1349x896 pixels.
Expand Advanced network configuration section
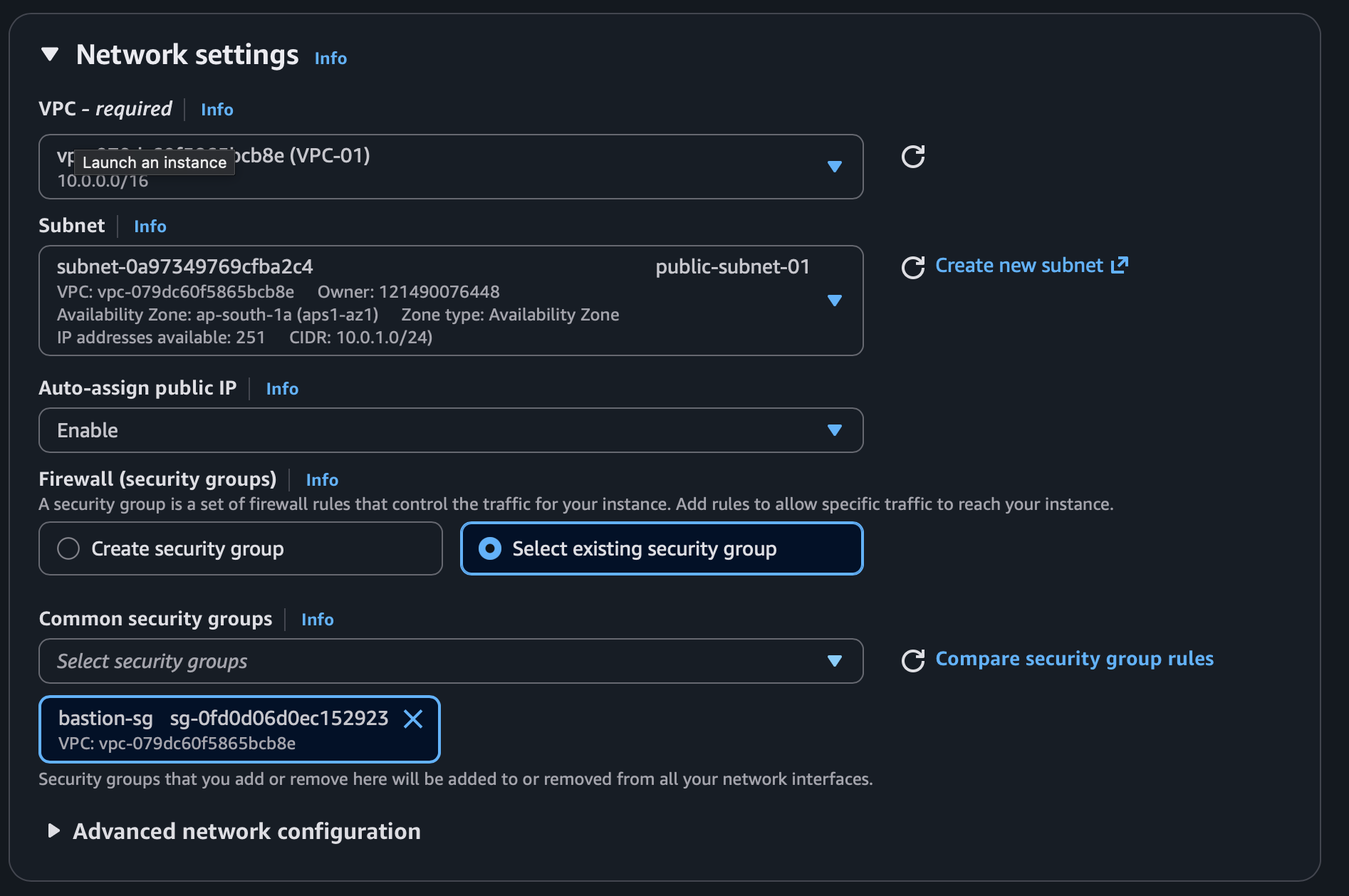point(53,830)
